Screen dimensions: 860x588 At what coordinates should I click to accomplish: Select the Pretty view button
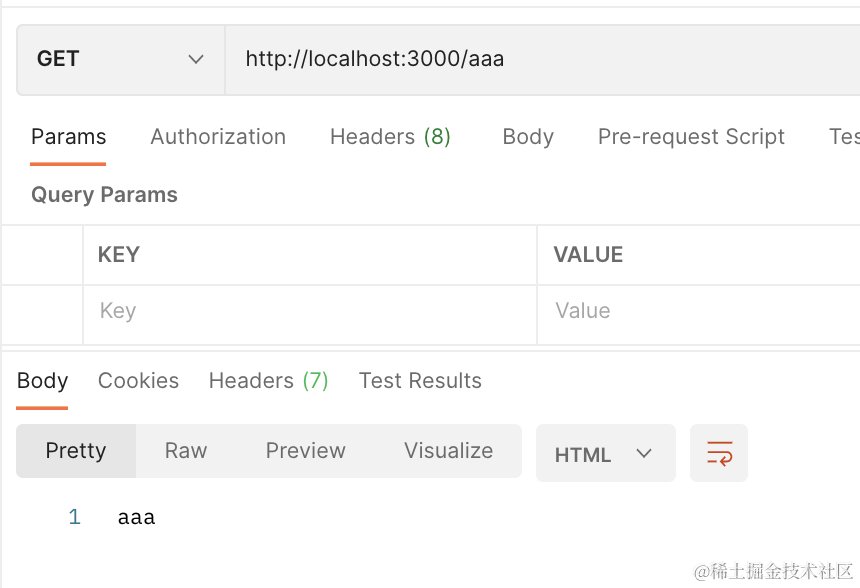tap(76, 451)
